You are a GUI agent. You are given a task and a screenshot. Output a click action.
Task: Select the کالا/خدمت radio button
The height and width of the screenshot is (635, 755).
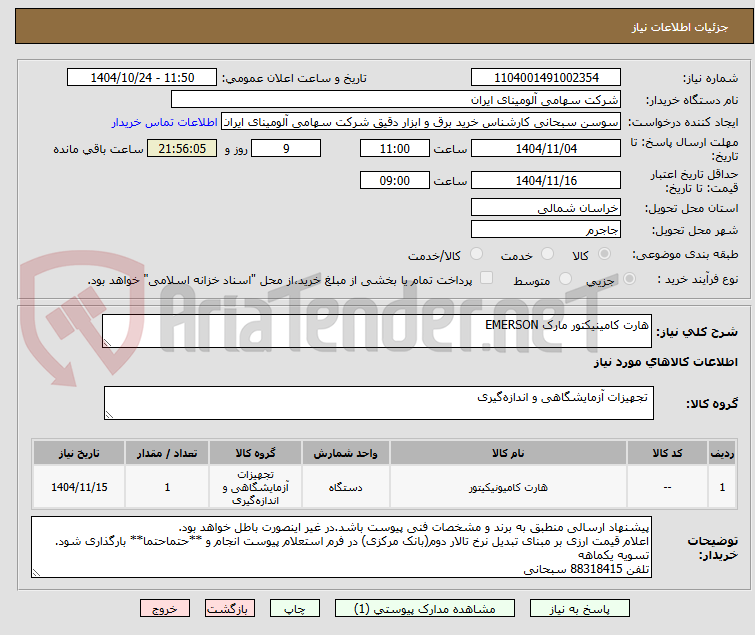pos(476,254)
